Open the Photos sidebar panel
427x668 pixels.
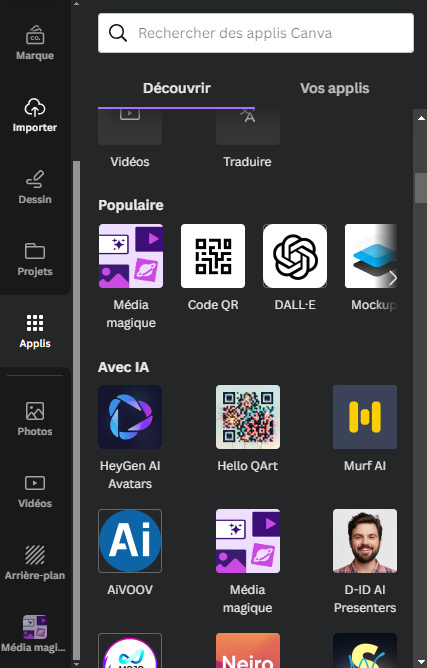click(35, 419)
